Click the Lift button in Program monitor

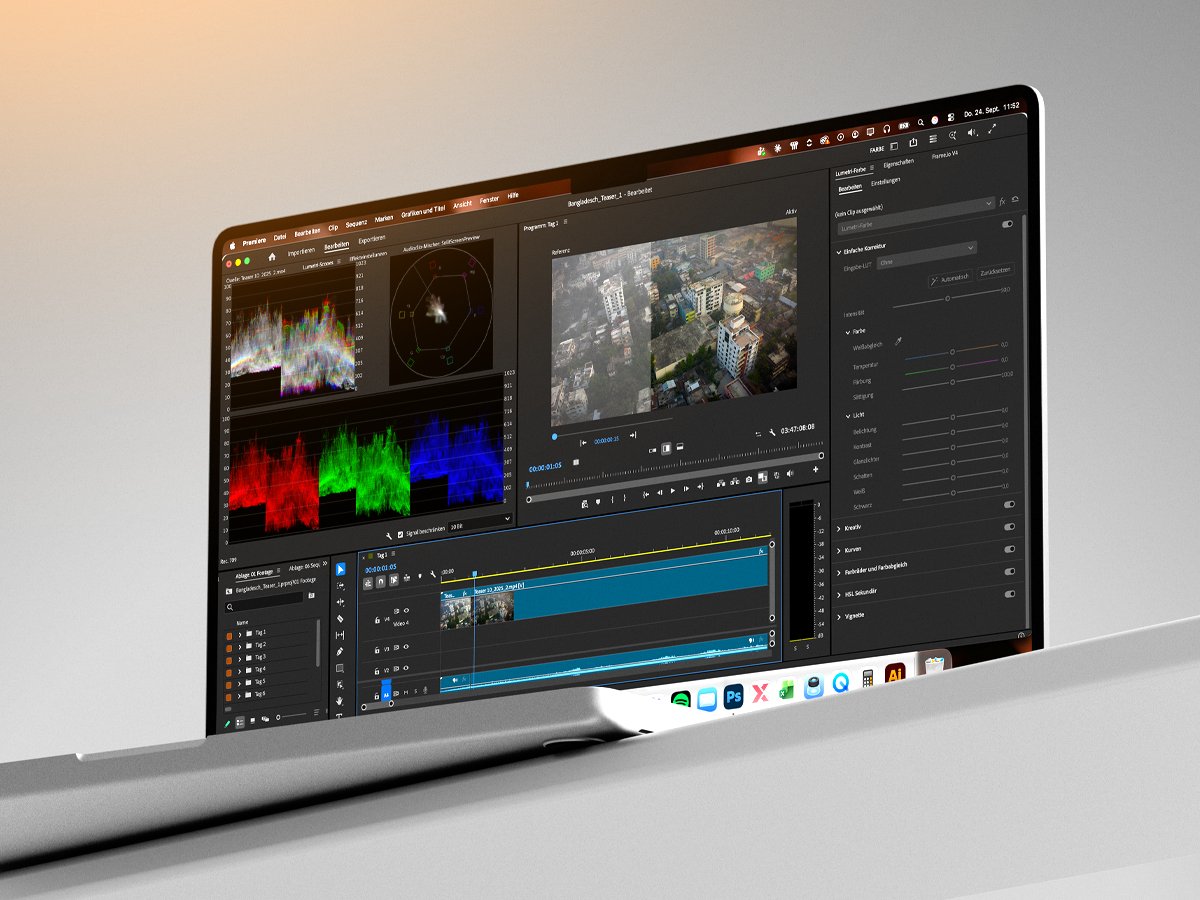click(x=721, y=483)
